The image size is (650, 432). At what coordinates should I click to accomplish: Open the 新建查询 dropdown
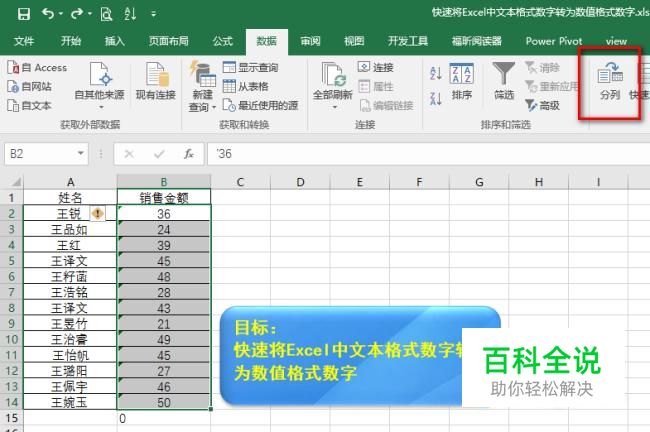click(203, 86)
